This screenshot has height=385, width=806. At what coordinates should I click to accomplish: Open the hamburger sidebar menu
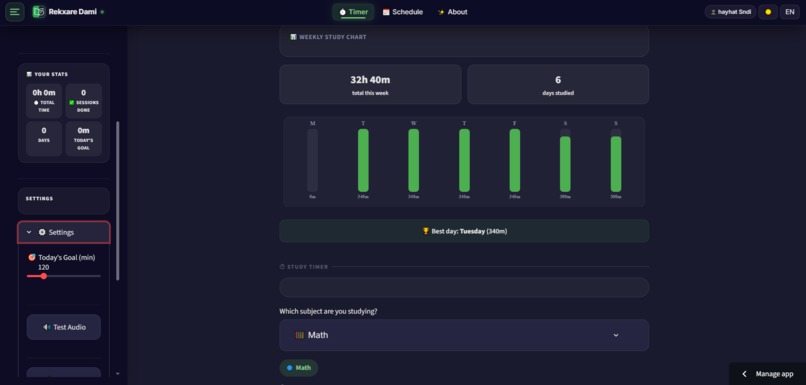(14, 12)
